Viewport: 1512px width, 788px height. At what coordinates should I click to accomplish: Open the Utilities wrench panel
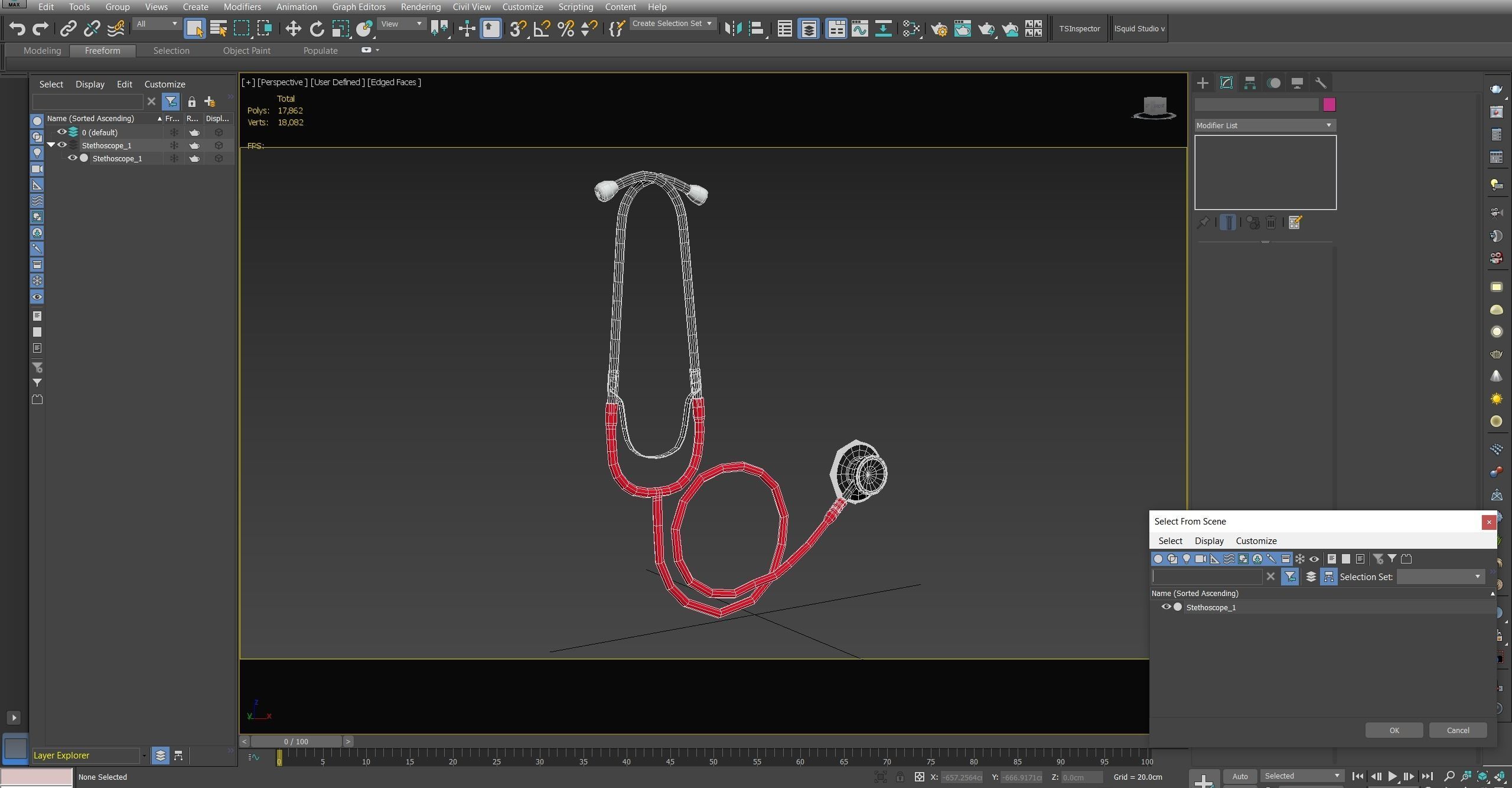tap(1321, 83)
